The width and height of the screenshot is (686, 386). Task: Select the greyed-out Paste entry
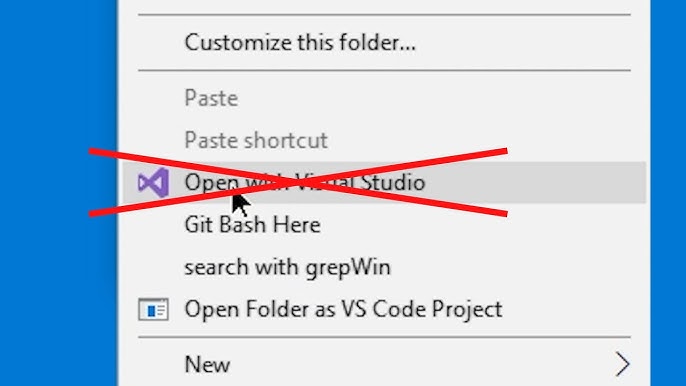pyautogui.click(x=211, y=98)
